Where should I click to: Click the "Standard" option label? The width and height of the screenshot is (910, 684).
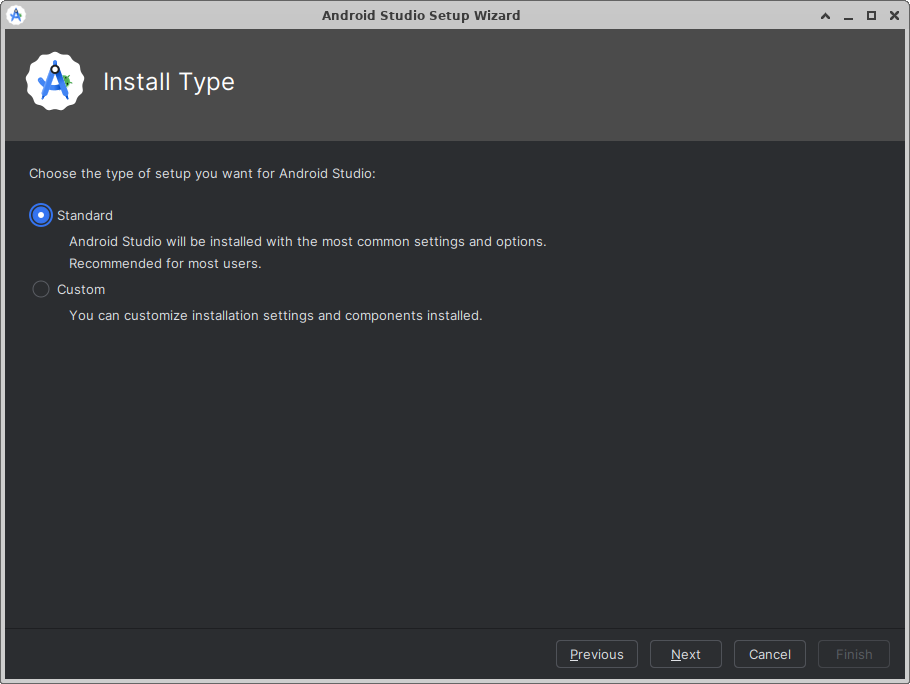(85, 215)
